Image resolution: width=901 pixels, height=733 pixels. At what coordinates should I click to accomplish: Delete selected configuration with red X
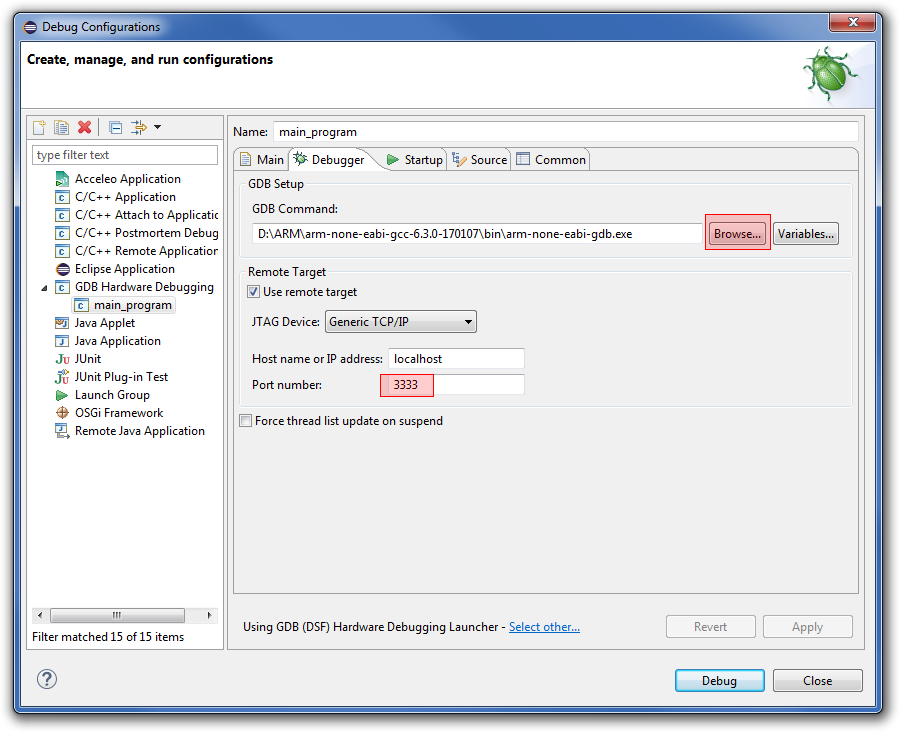(x=85, y=127)
